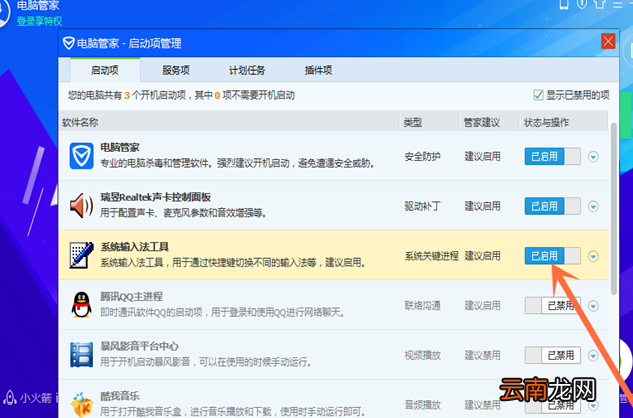
Task: Uncheck 显示已禁用的项 checkbox
Action: (x=538, y=95)
